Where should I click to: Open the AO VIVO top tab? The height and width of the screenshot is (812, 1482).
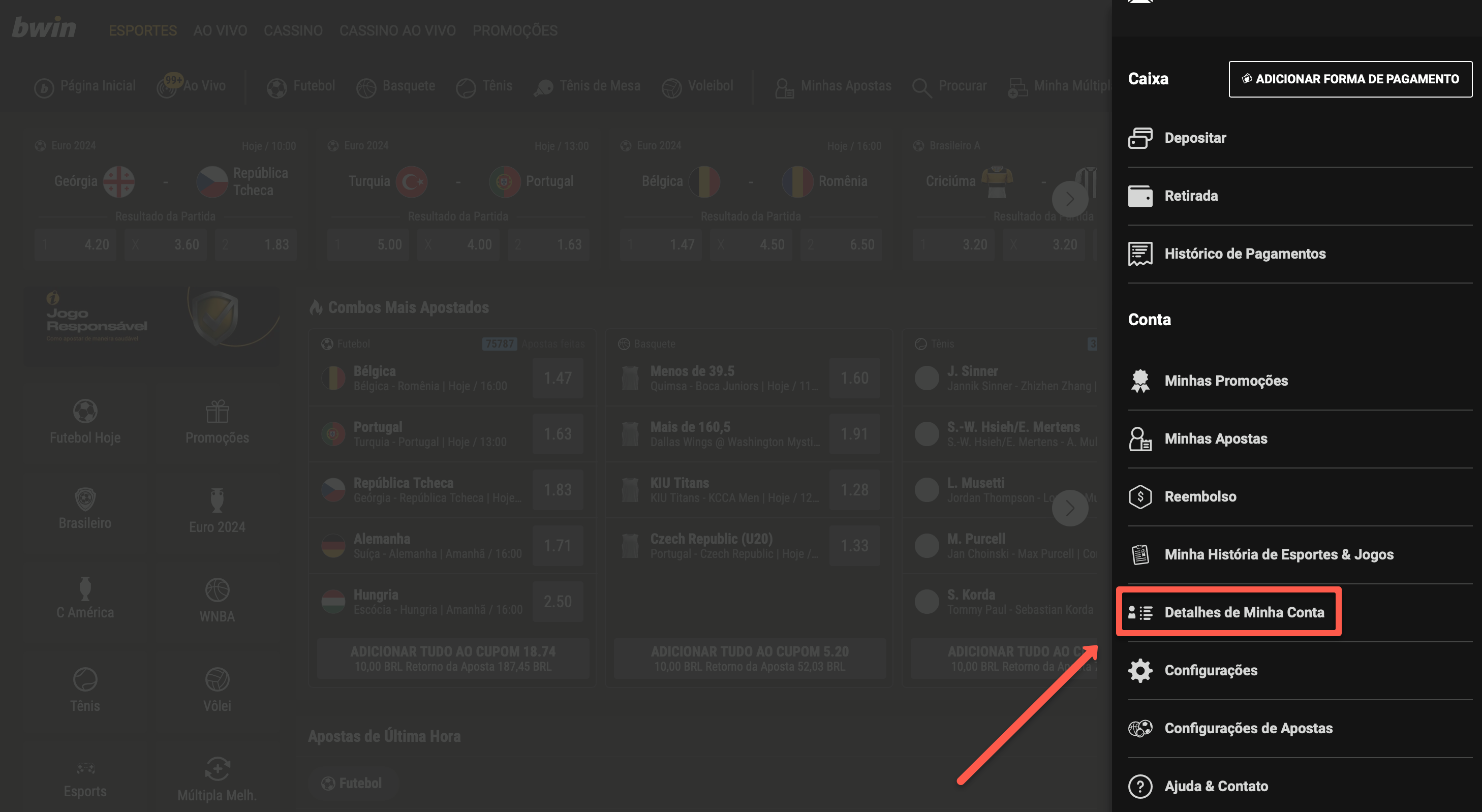221,30
